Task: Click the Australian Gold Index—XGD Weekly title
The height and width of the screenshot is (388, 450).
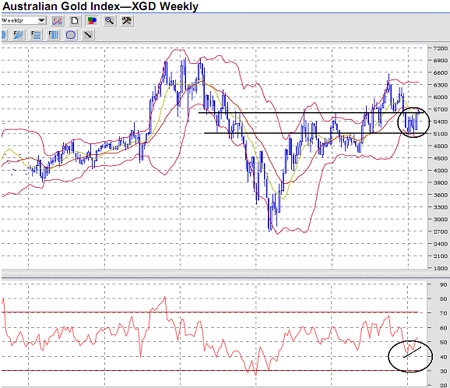Action: click(100, 6)
